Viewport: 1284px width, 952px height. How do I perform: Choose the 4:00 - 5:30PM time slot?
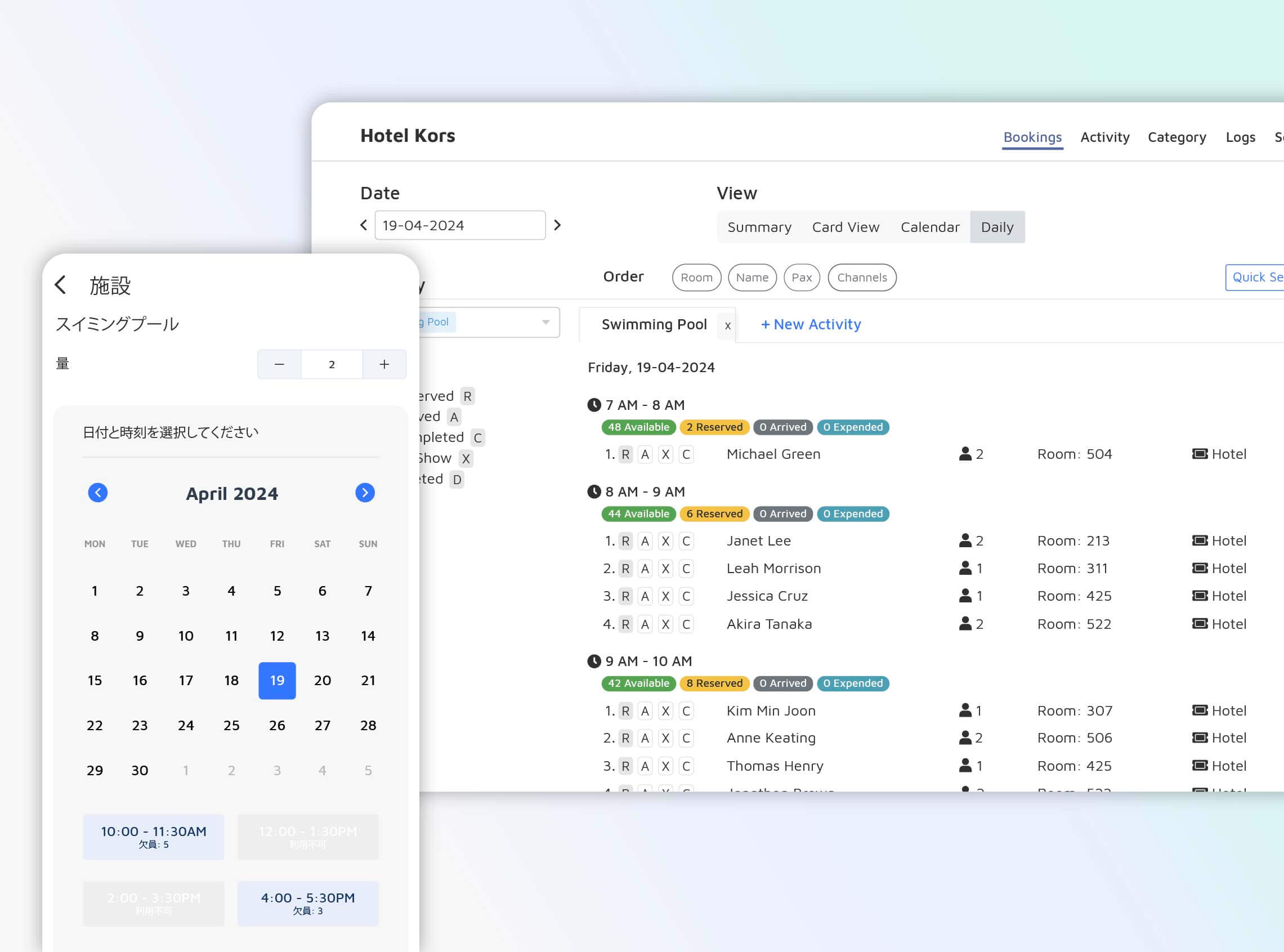[x=308, y=904]
